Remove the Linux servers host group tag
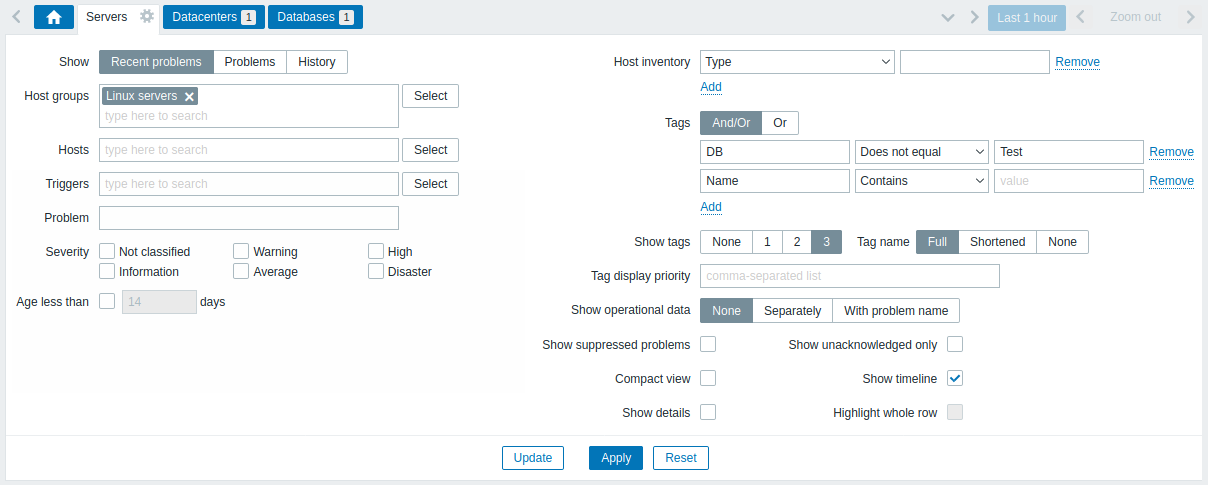 (190, 96)
